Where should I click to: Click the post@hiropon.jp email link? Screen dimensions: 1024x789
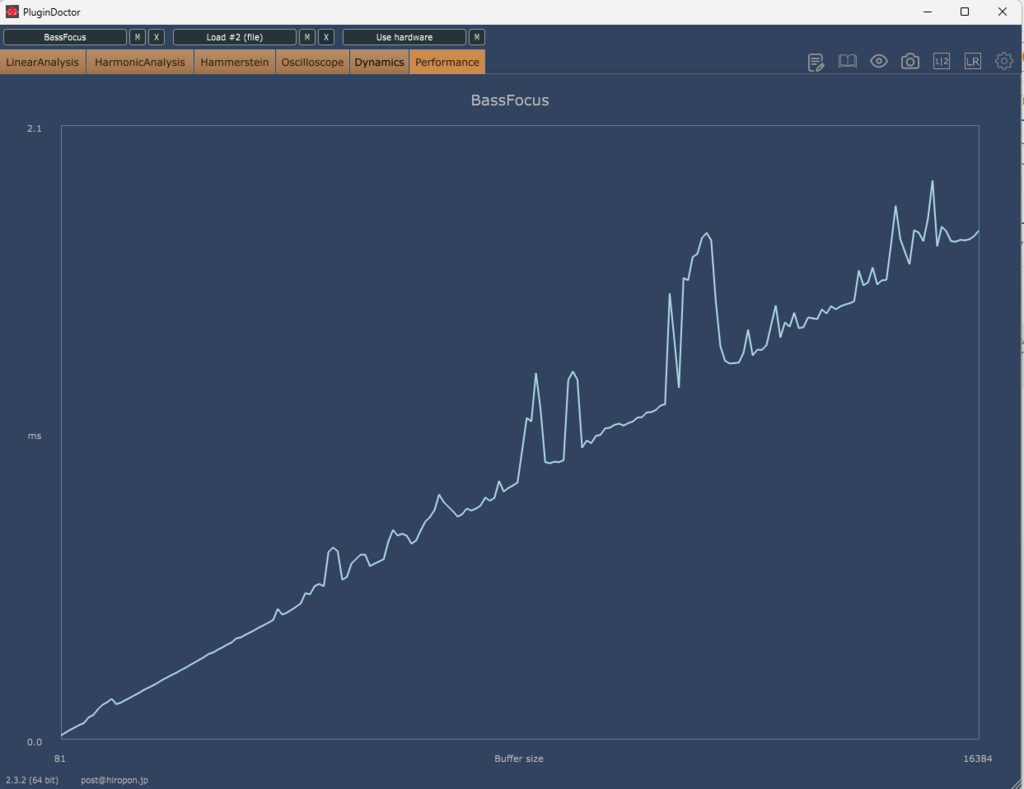click(x=114, y=780)
